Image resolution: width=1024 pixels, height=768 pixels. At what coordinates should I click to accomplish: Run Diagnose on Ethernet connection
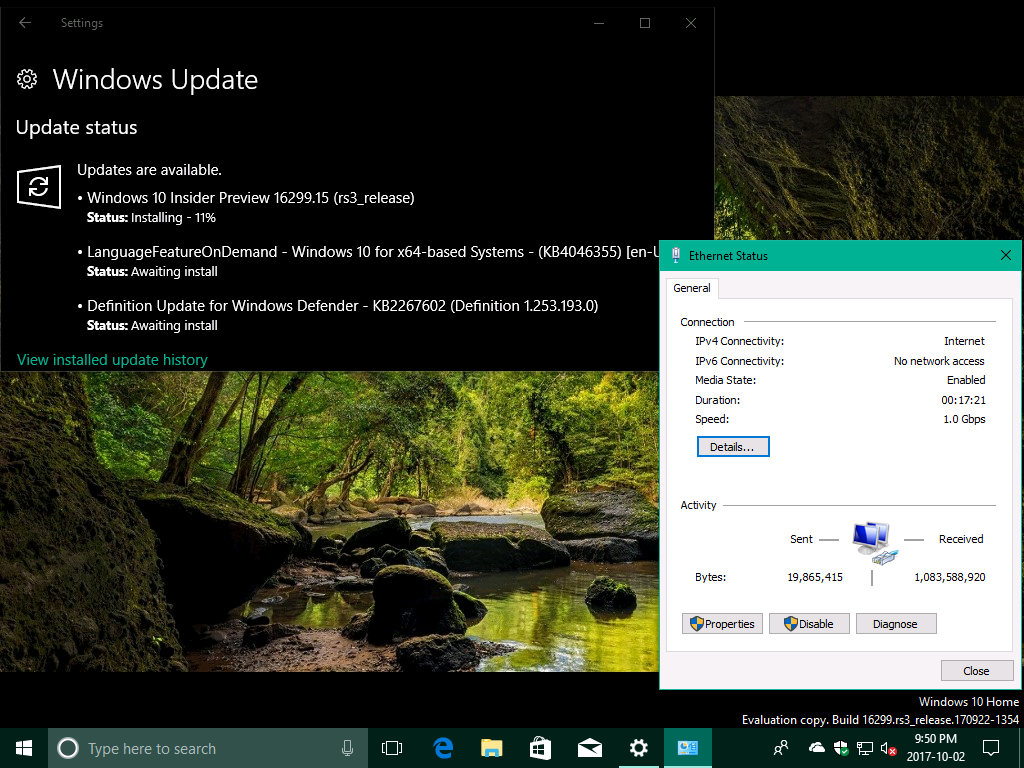point(896,624)
